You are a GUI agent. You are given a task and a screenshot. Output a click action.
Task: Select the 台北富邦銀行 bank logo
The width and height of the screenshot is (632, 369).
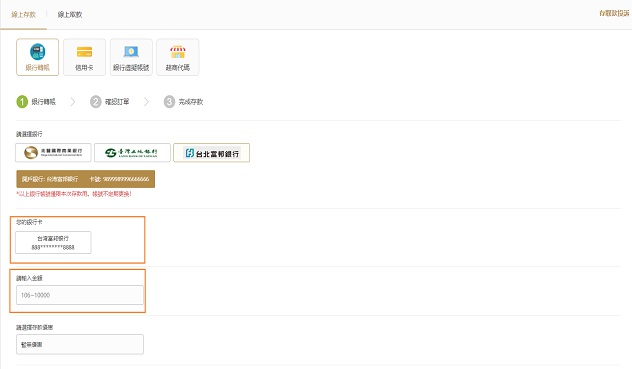coord(212,153)
